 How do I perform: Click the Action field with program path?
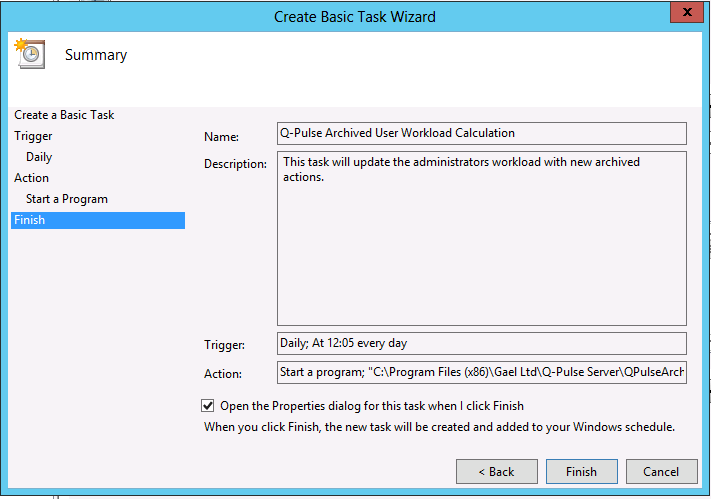click(482, 372)
